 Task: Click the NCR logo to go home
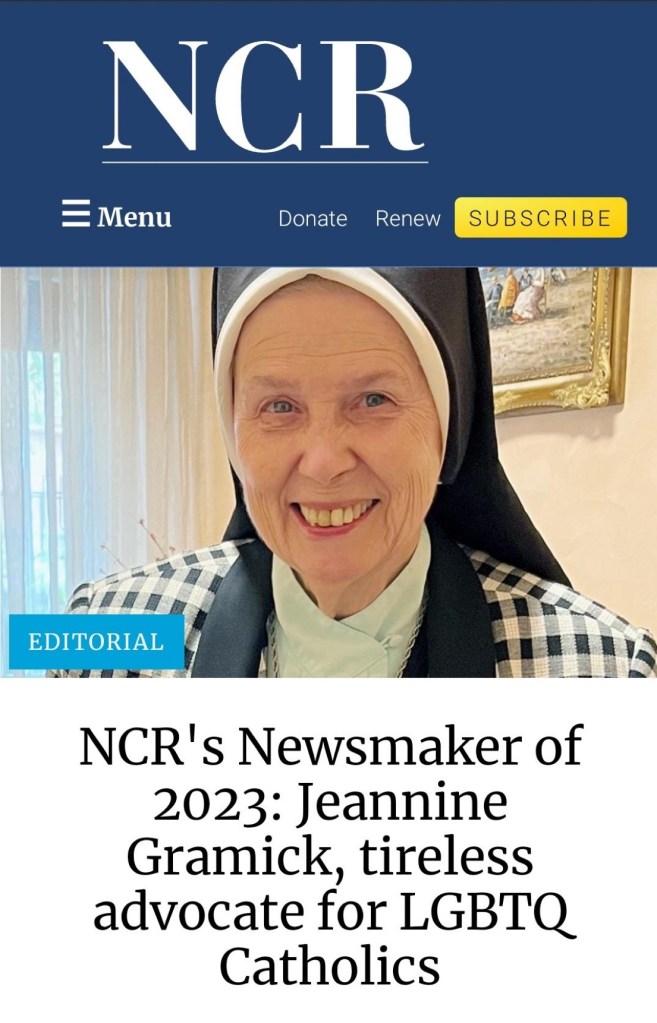click(x=265, y=98)
